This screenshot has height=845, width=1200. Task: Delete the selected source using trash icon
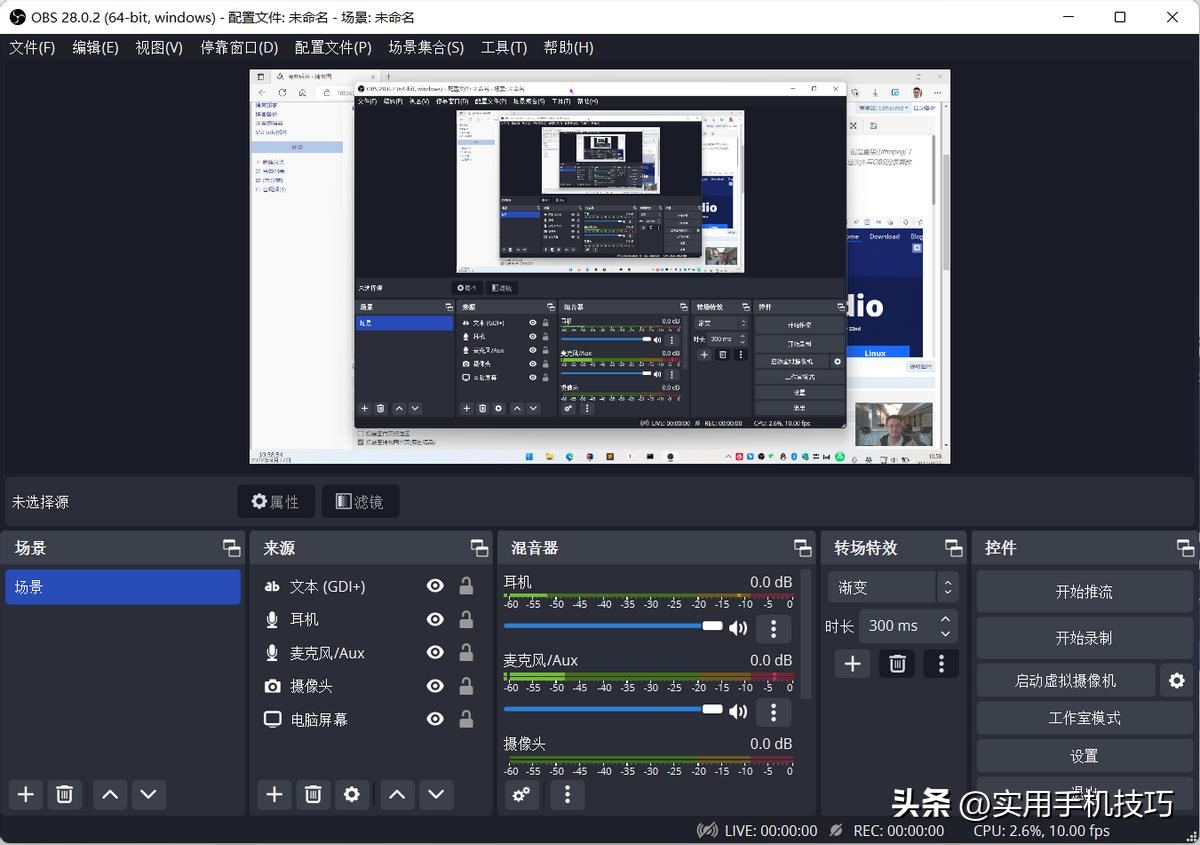(313, 794)
